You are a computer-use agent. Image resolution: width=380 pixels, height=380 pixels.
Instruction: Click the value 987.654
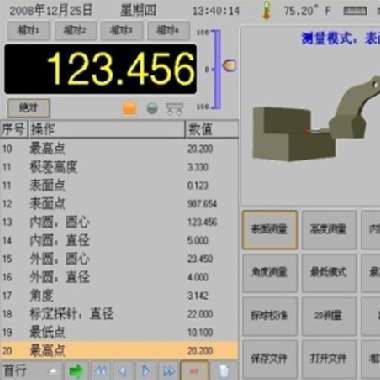(x=202, y=204)
